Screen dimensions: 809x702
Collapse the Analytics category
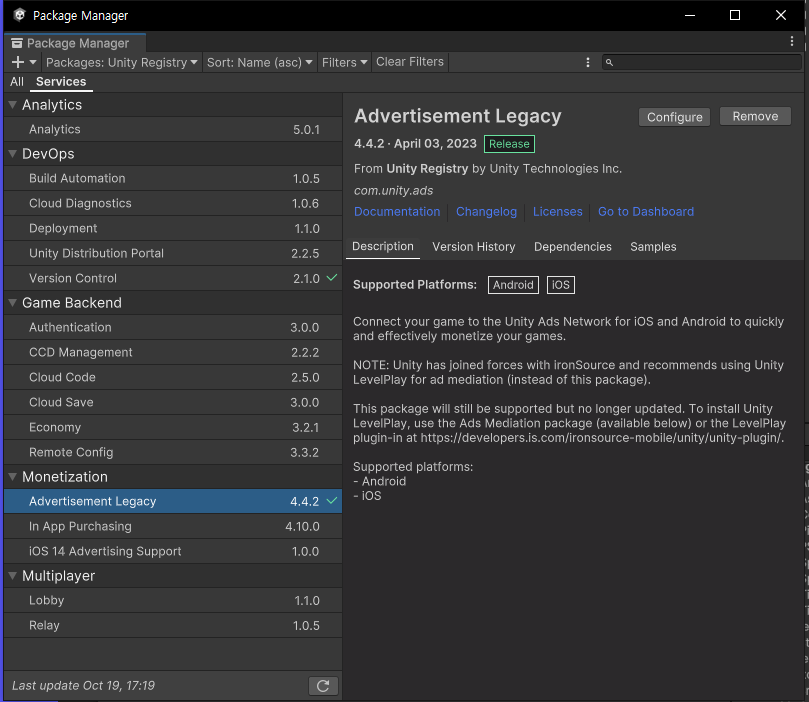[x=13, y=105]
